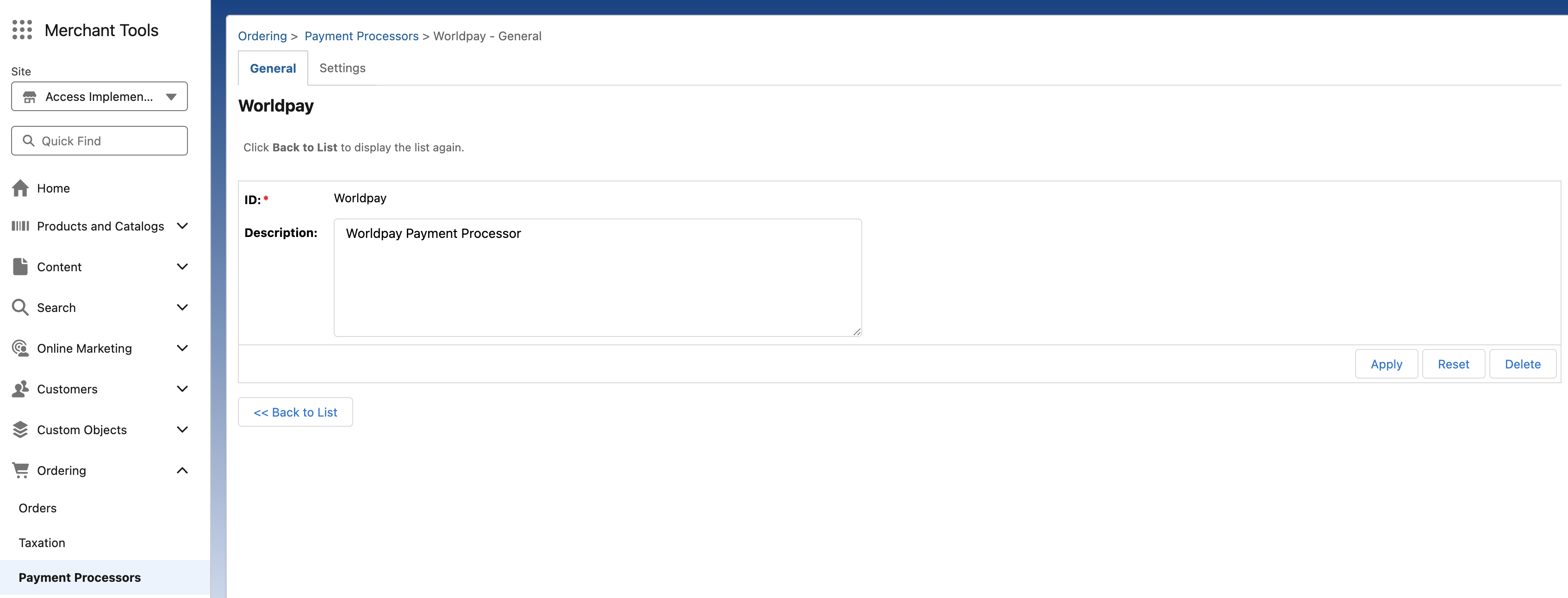Expand the Products and Catalogs chevron

(x=182, y=226)
